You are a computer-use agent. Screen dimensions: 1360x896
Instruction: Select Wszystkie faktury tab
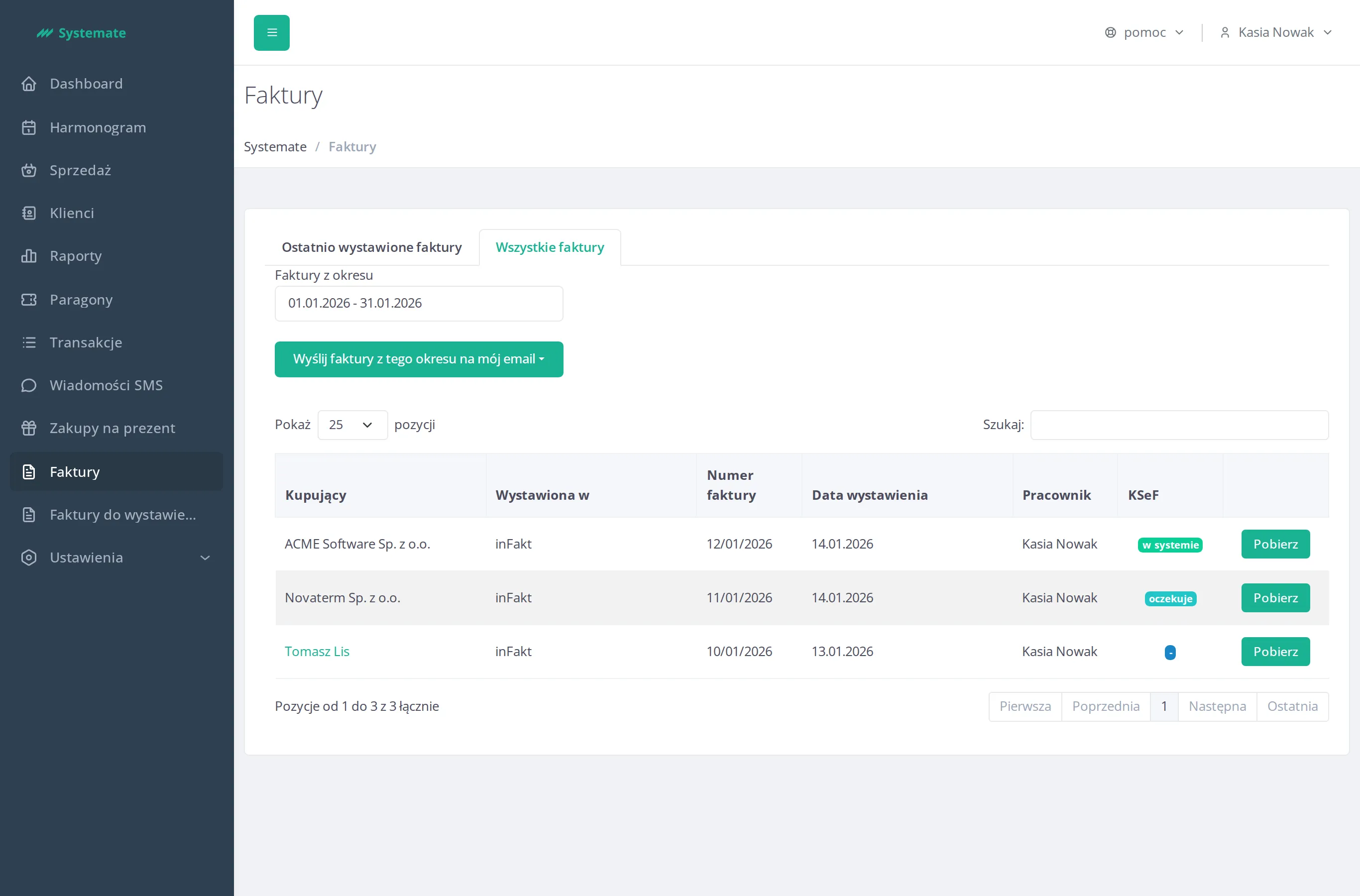tap(550, 247)
